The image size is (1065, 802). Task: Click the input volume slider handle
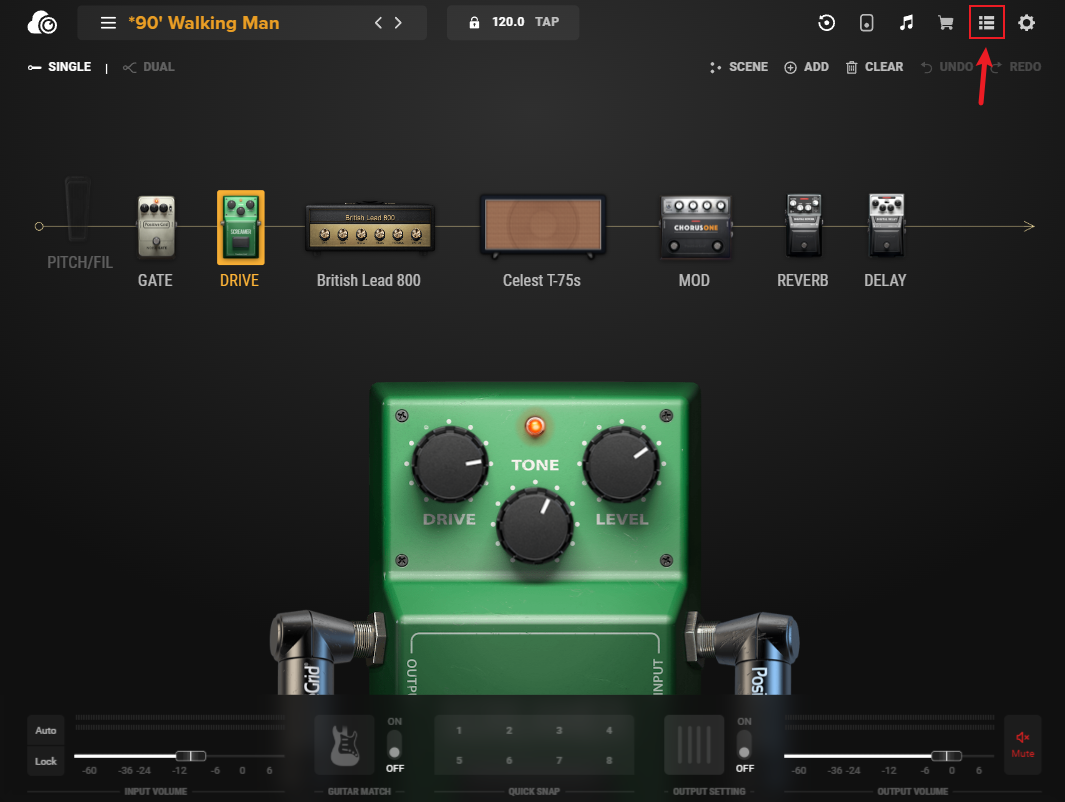pos(190,756)
